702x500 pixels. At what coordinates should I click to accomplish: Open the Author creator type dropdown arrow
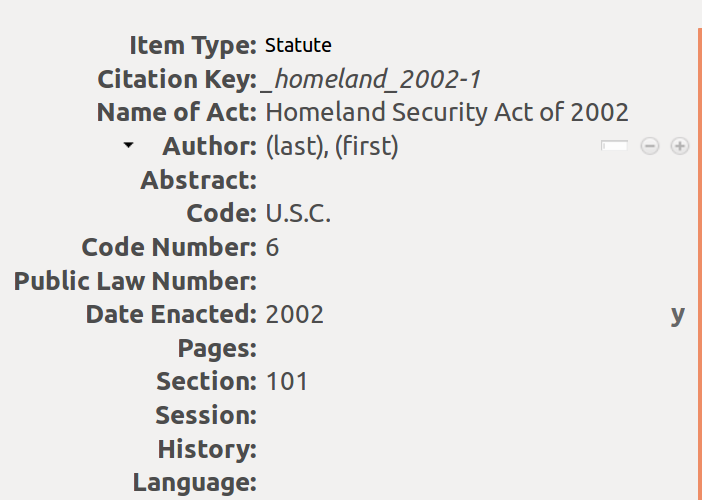(128, 146)
